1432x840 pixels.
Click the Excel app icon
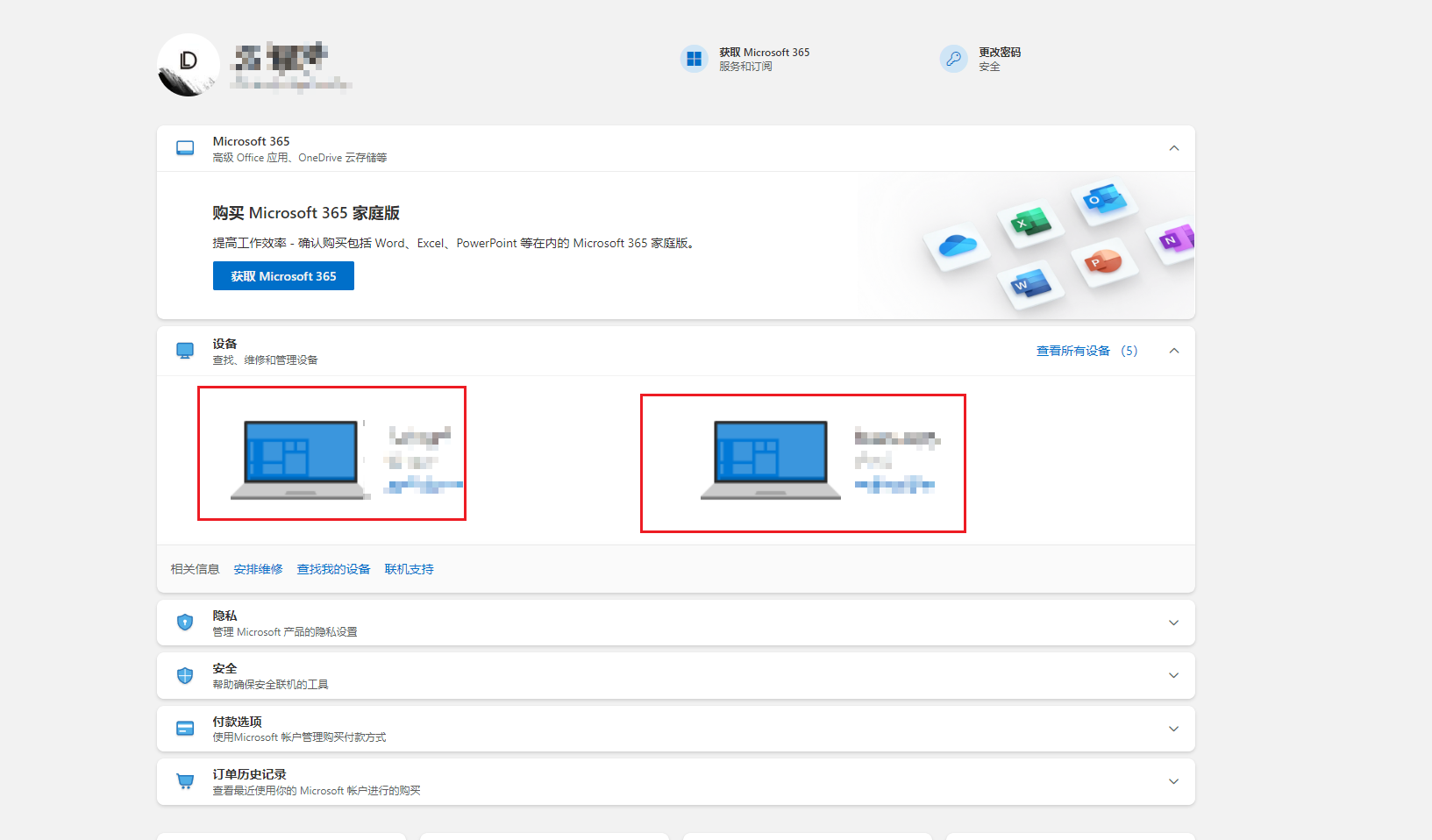click(1030, 224)
